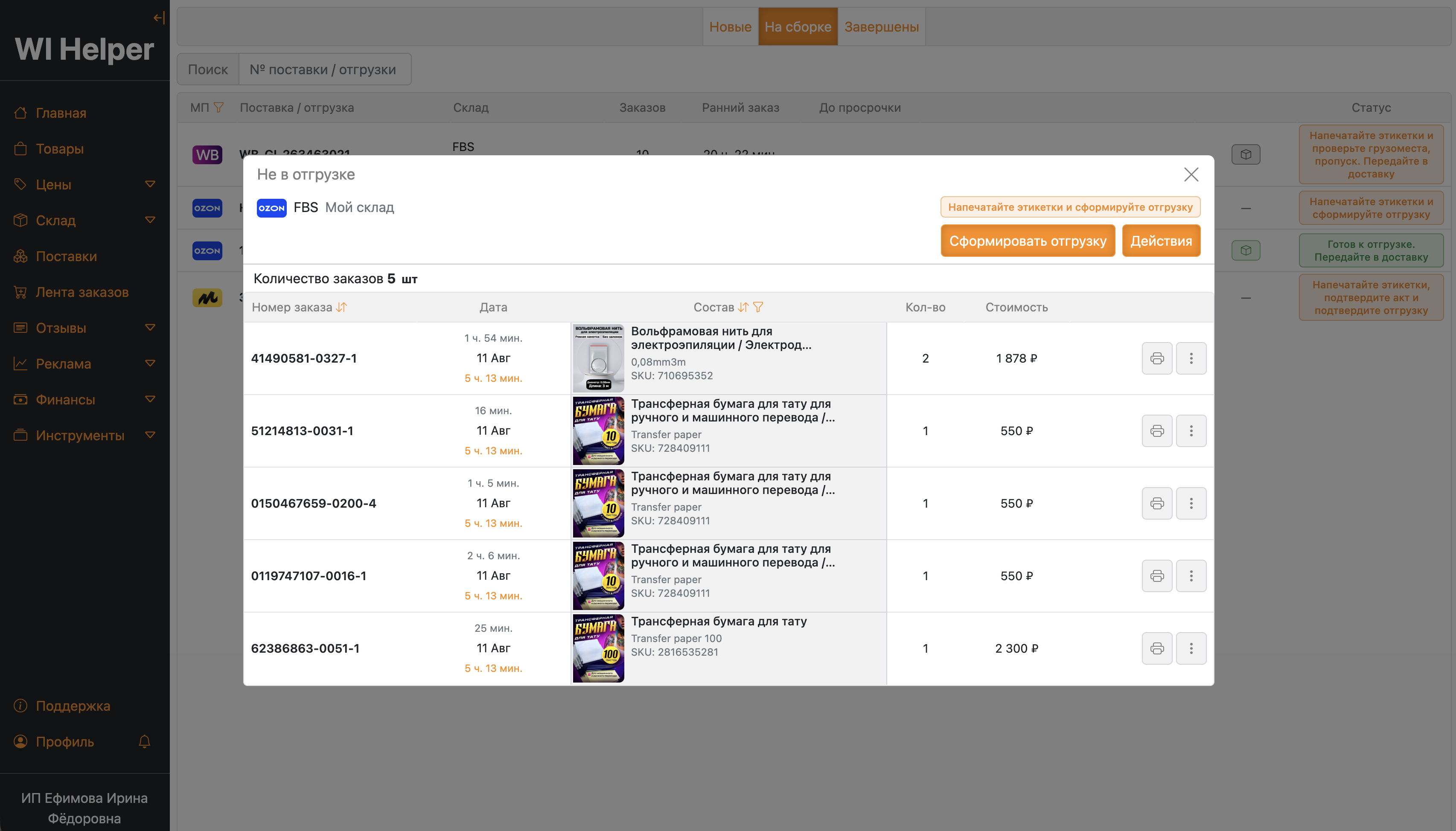Image resolution: width=1456 pixels, height=831 pixels.
Task: Click the notifications bell icon
Action: (144, 742)
